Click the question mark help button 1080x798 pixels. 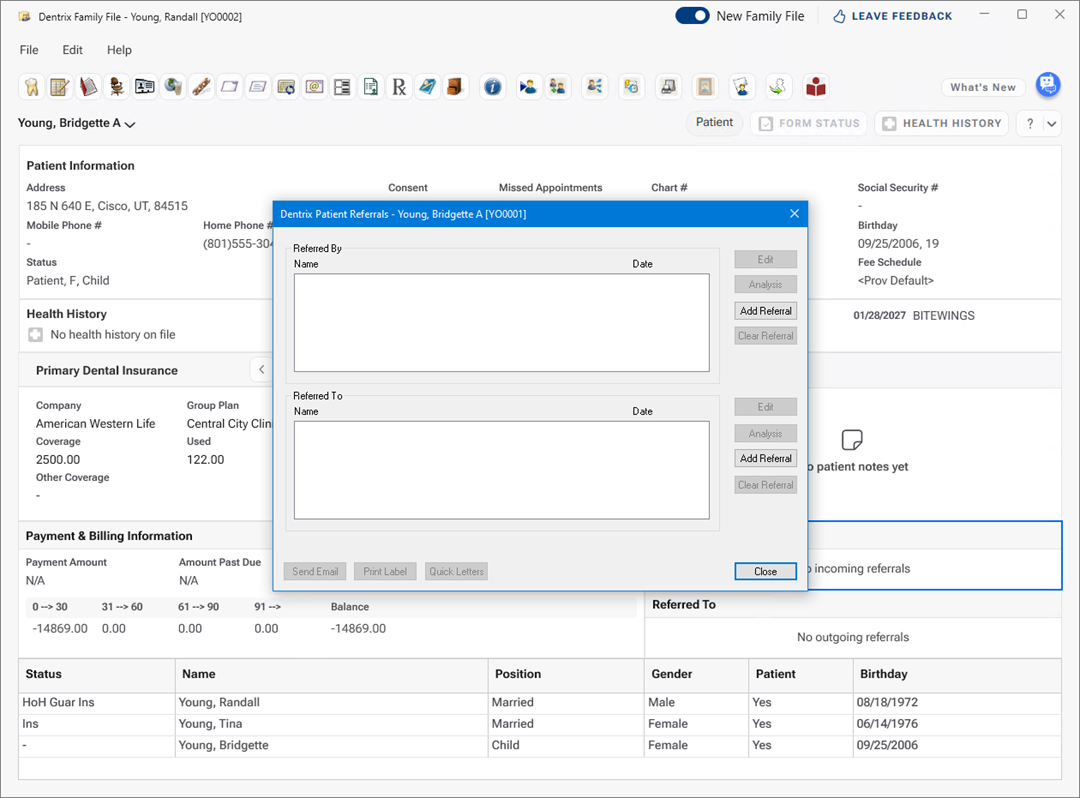click(x=1030, y=124)
